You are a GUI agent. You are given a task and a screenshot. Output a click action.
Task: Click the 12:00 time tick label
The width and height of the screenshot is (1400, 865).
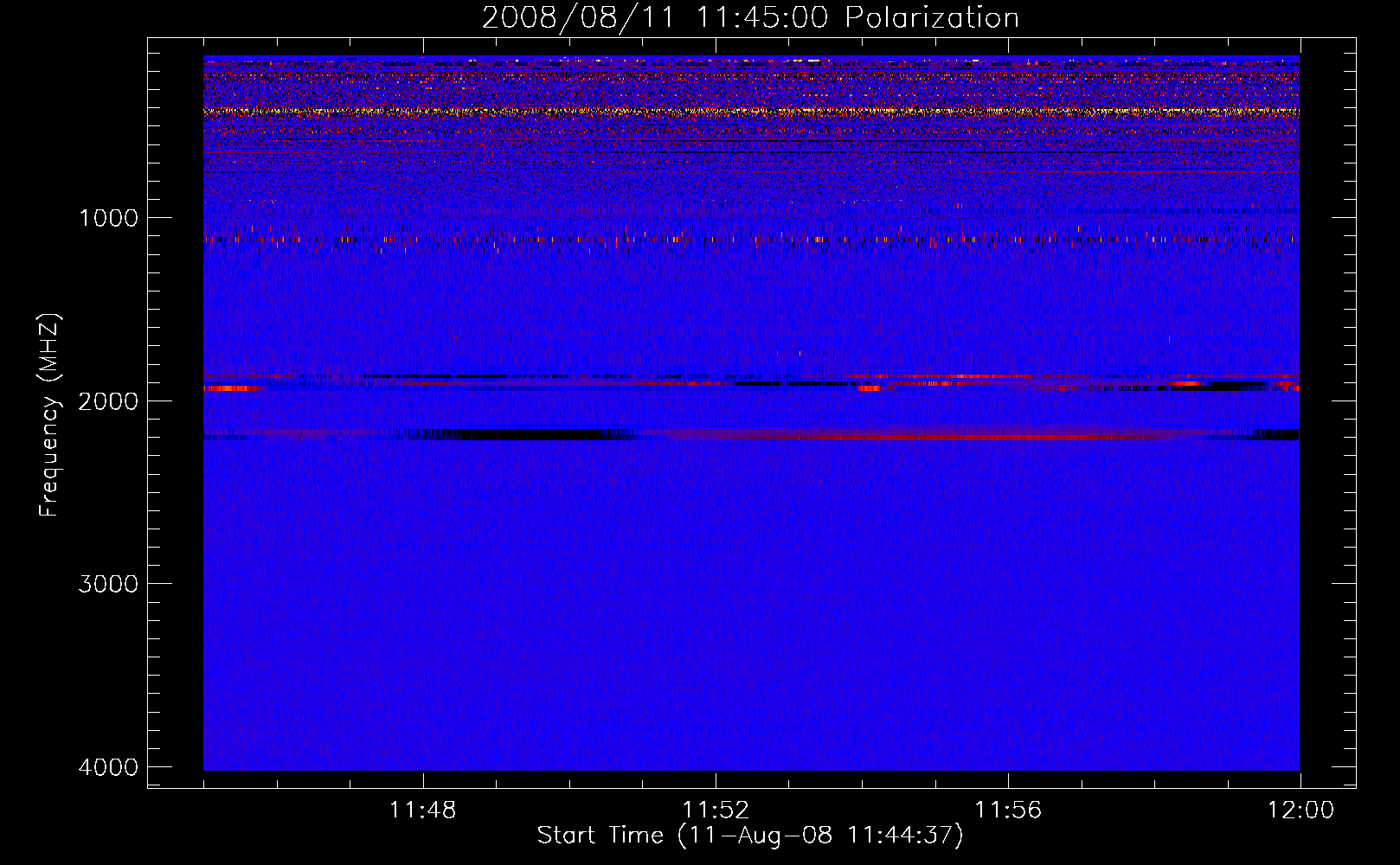click(1300, 811)
